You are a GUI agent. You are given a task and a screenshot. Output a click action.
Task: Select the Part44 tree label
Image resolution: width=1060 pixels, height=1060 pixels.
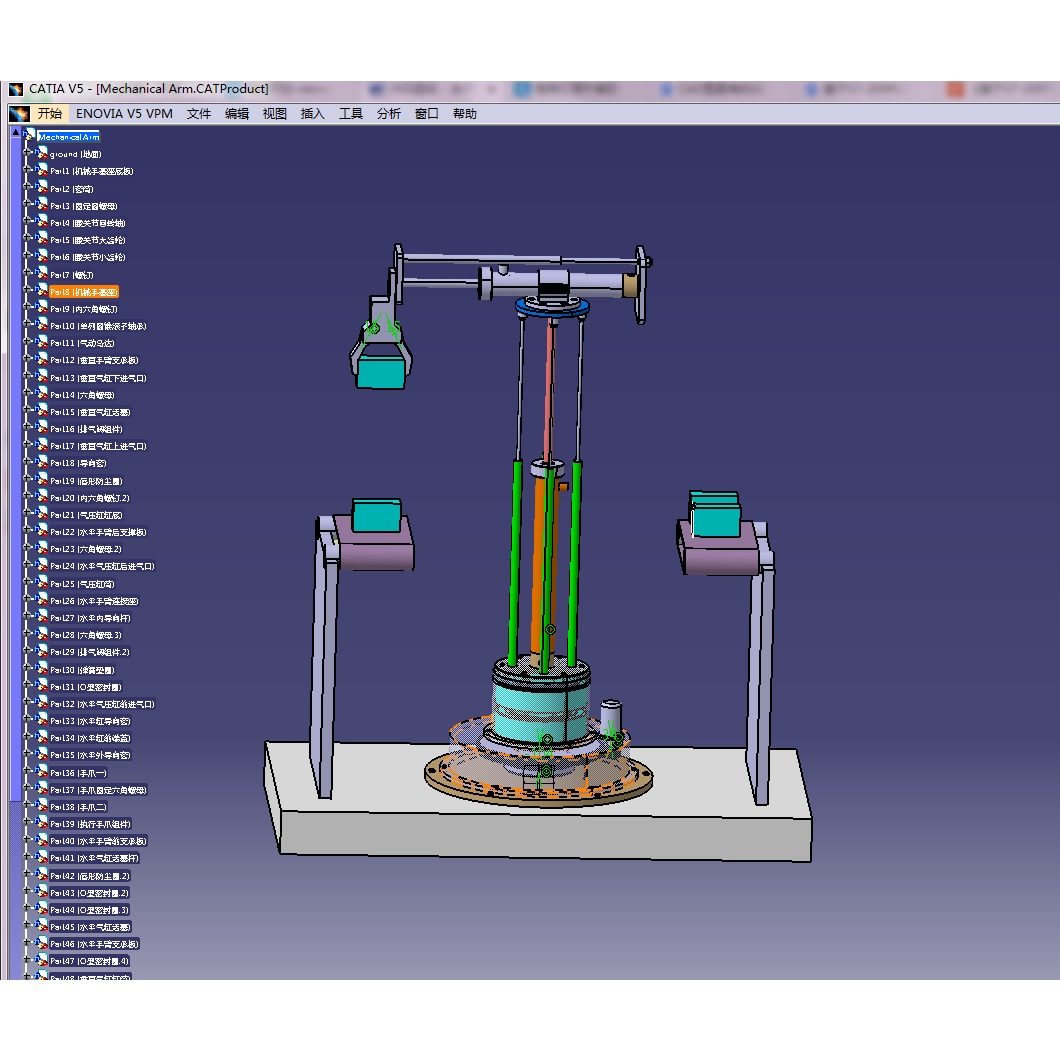[89, 911]
